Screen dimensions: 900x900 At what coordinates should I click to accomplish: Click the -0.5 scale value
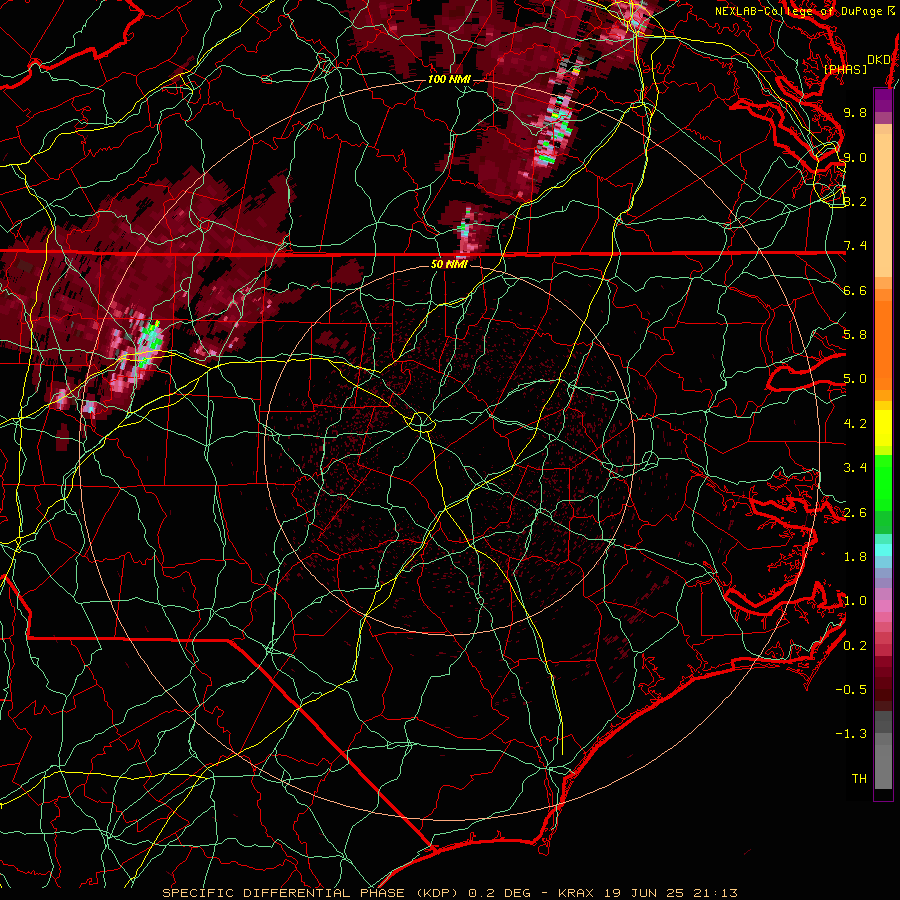point(851,690)
